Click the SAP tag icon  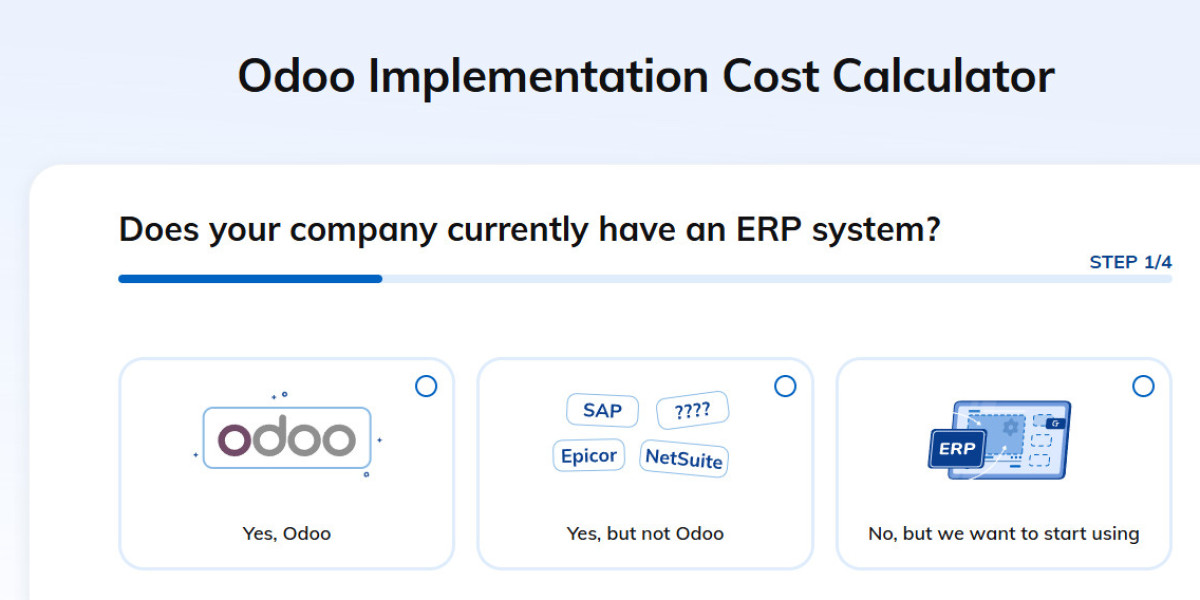tap(602, 410)
